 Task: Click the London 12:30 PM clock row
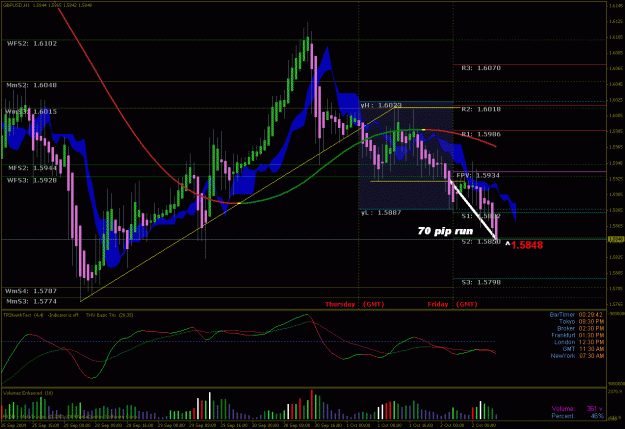579,342
